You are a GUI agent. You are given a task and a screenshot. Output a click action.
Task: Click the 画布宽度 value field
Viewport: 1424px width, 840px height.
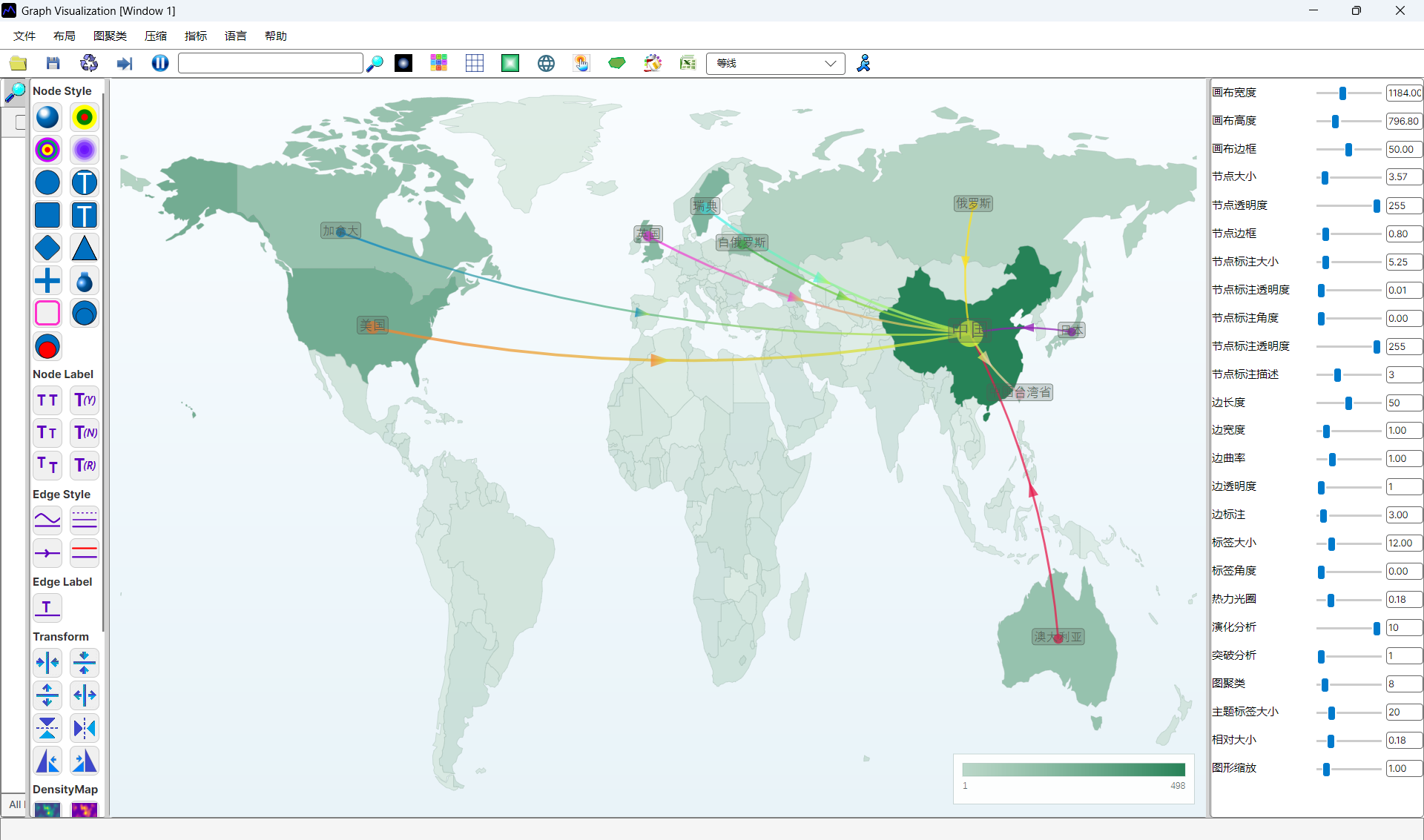pyautogui.click(x=1403, y=93)
